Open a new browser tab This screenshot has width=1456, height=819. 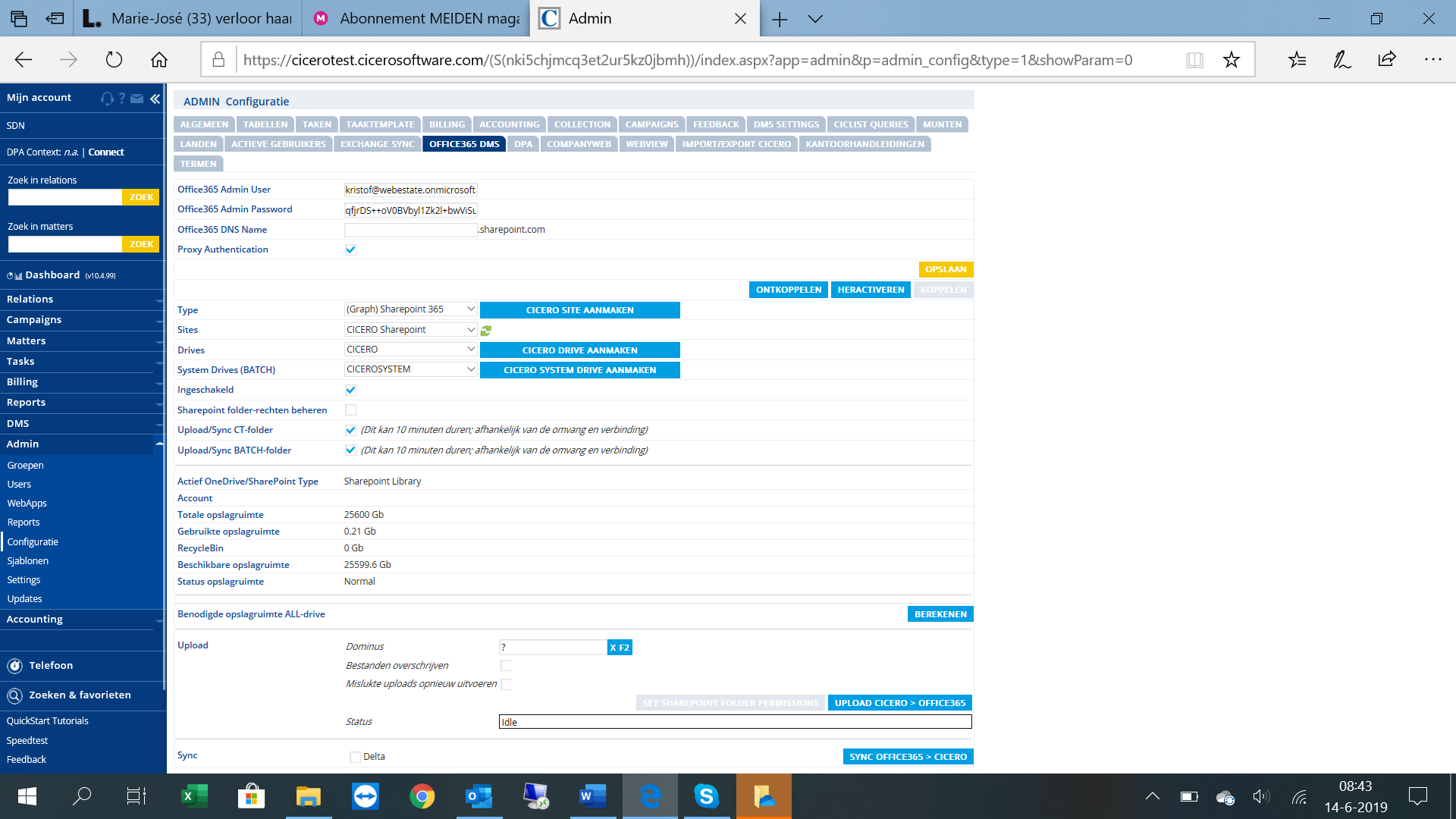[x=780, y=19]
